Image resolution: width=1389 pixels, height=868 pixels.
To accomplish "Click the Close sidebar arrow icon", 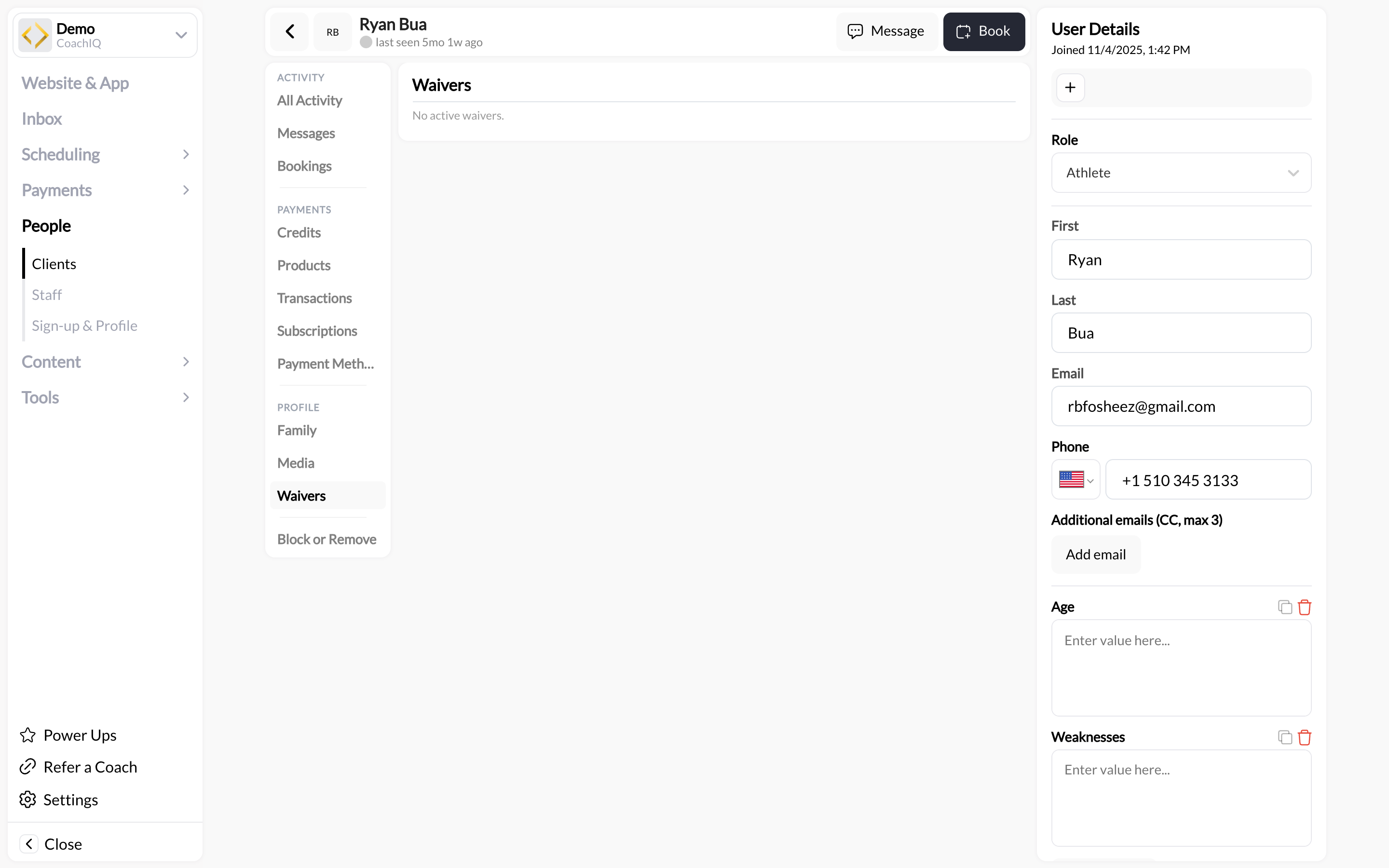I will click(x=29, y=843).
